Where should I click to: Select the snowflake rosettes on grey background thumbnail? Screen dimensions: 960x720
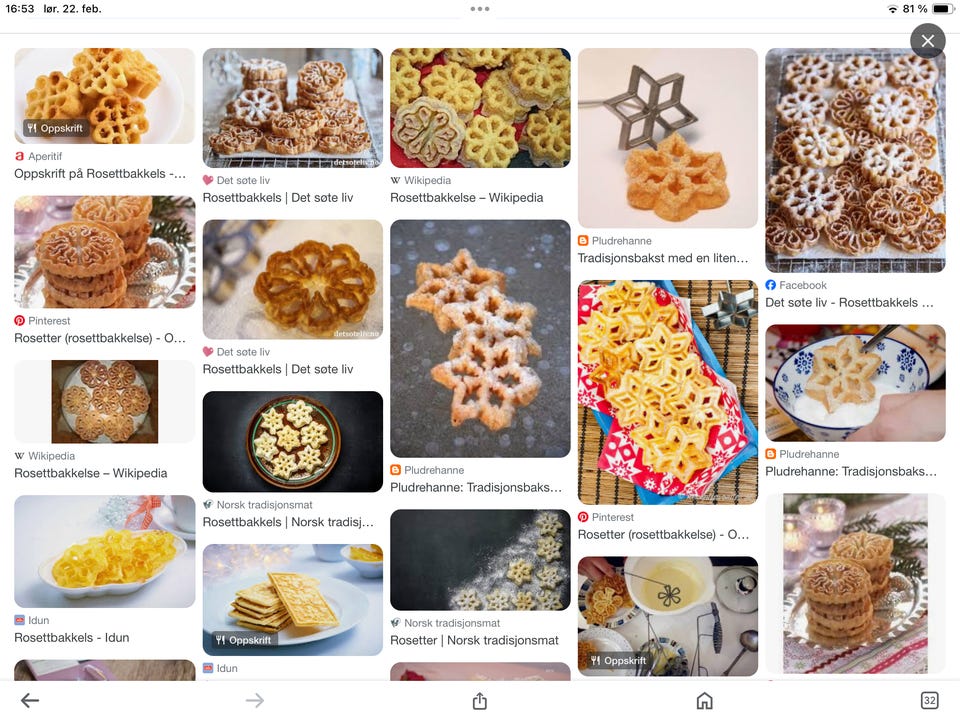pyautogui.click(x=480, y=339)
